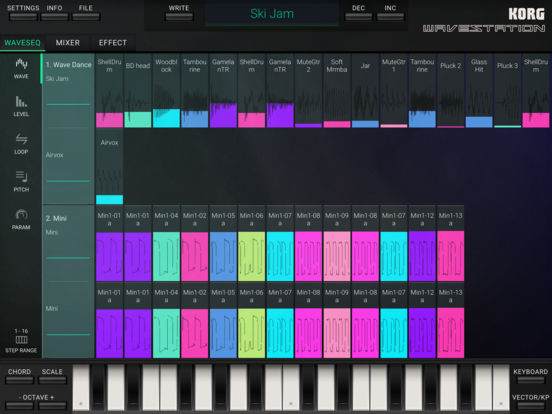Select the WAVE icon in sidebar
The image size is (552, 414).
click(21, 68)
